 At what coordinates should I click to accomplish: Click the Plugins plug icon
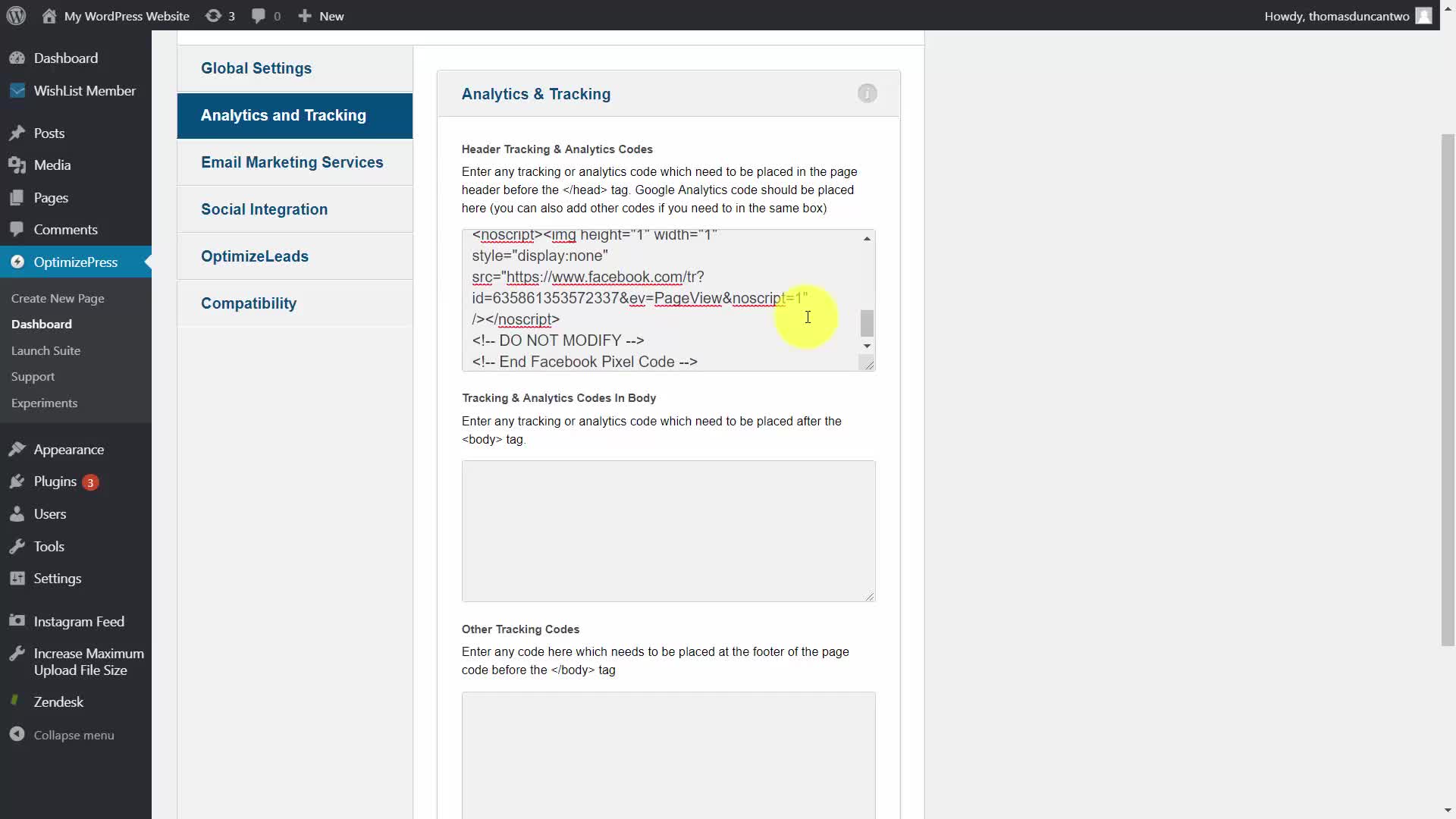[x=17, y=482]
